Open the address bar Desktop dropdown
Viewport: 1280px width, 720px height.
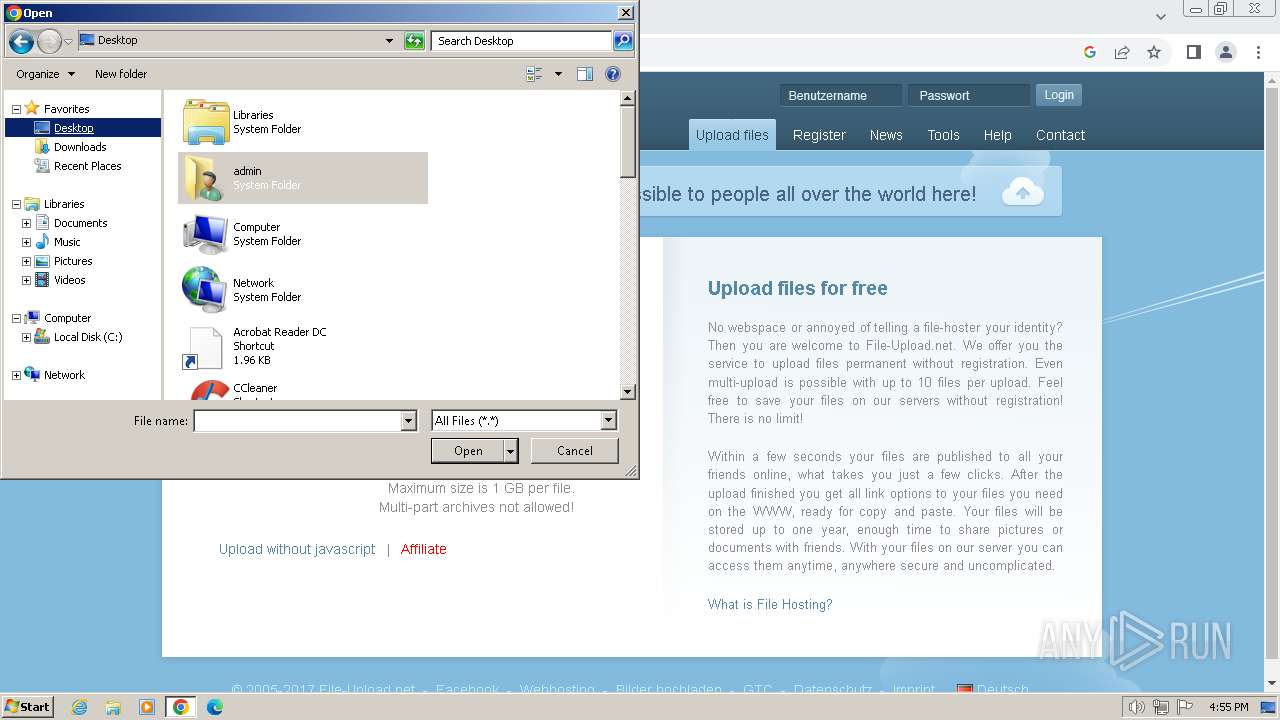[389, 41]
